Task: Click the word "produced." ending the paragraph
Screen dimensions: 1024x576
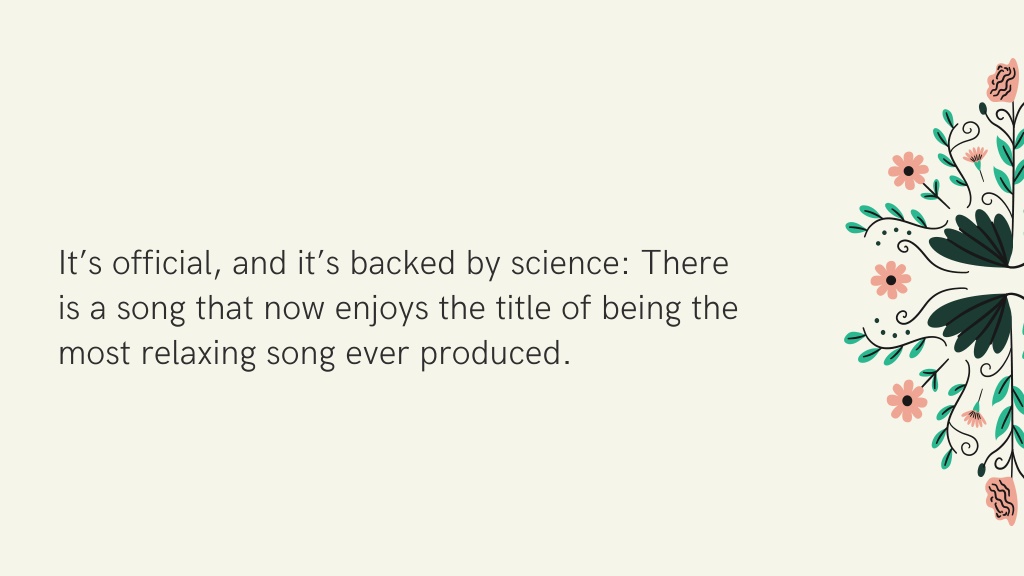Action: click(495, 355)
